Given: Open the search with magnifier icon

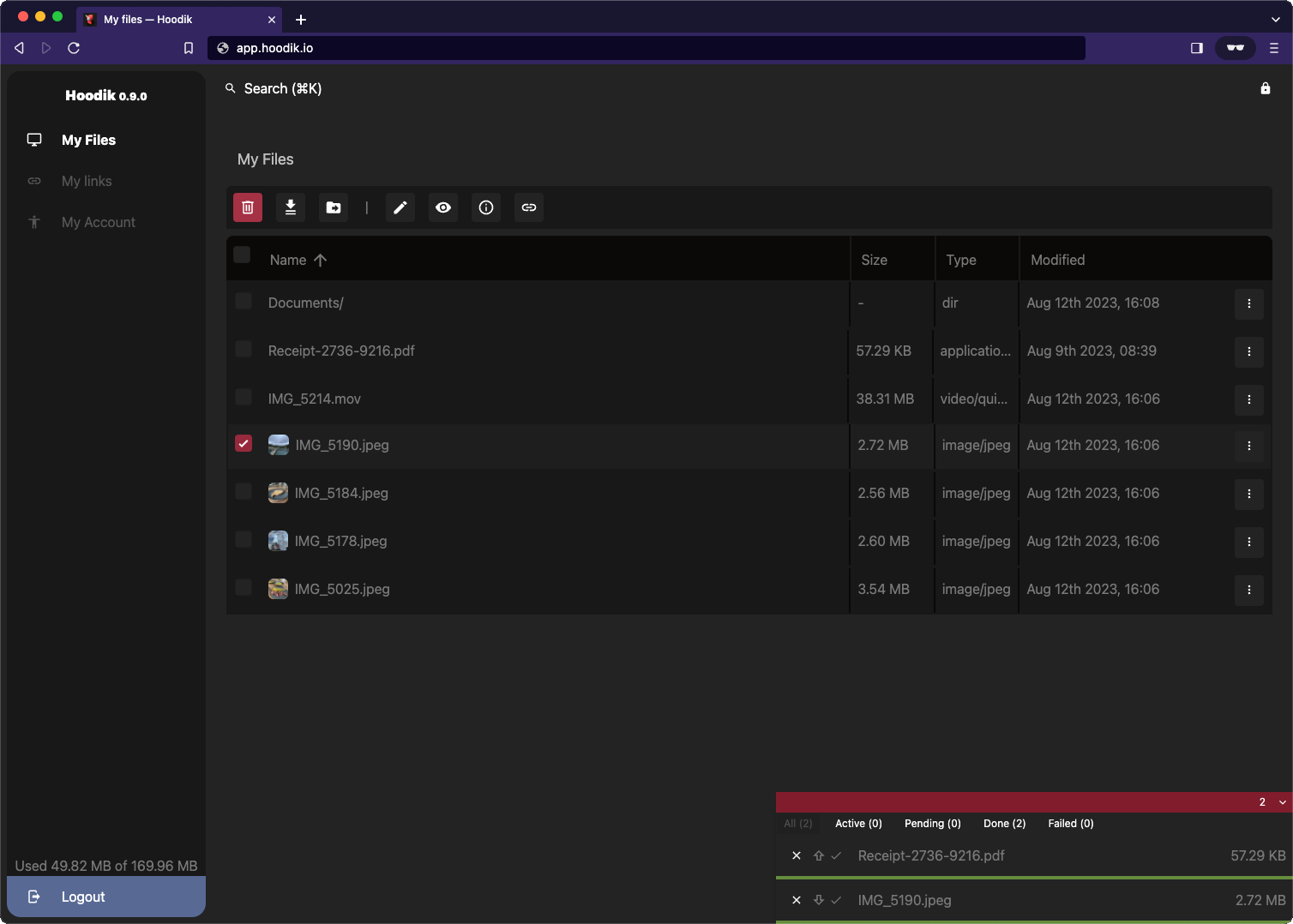Looking at the screenshot, I should [230, 88].
